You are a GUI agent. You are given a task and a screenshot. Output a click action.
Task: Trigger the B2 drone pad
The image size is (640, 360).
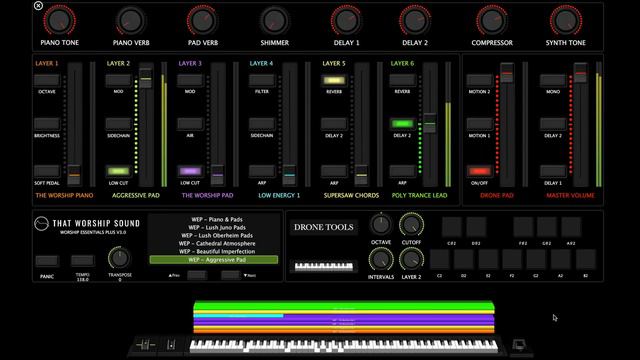[x=585, y=260]
